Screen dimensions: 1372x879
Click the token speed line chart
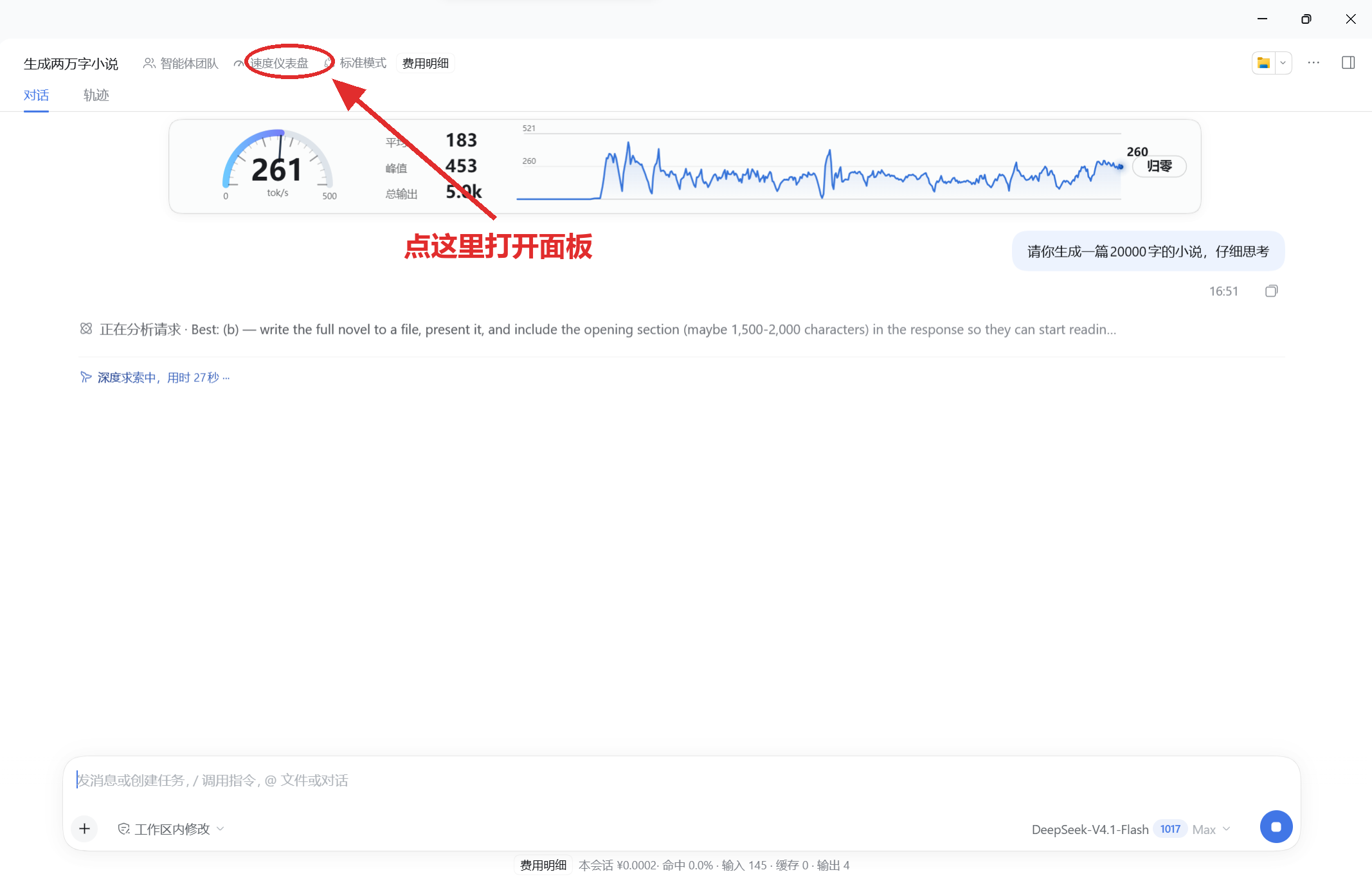818,167
